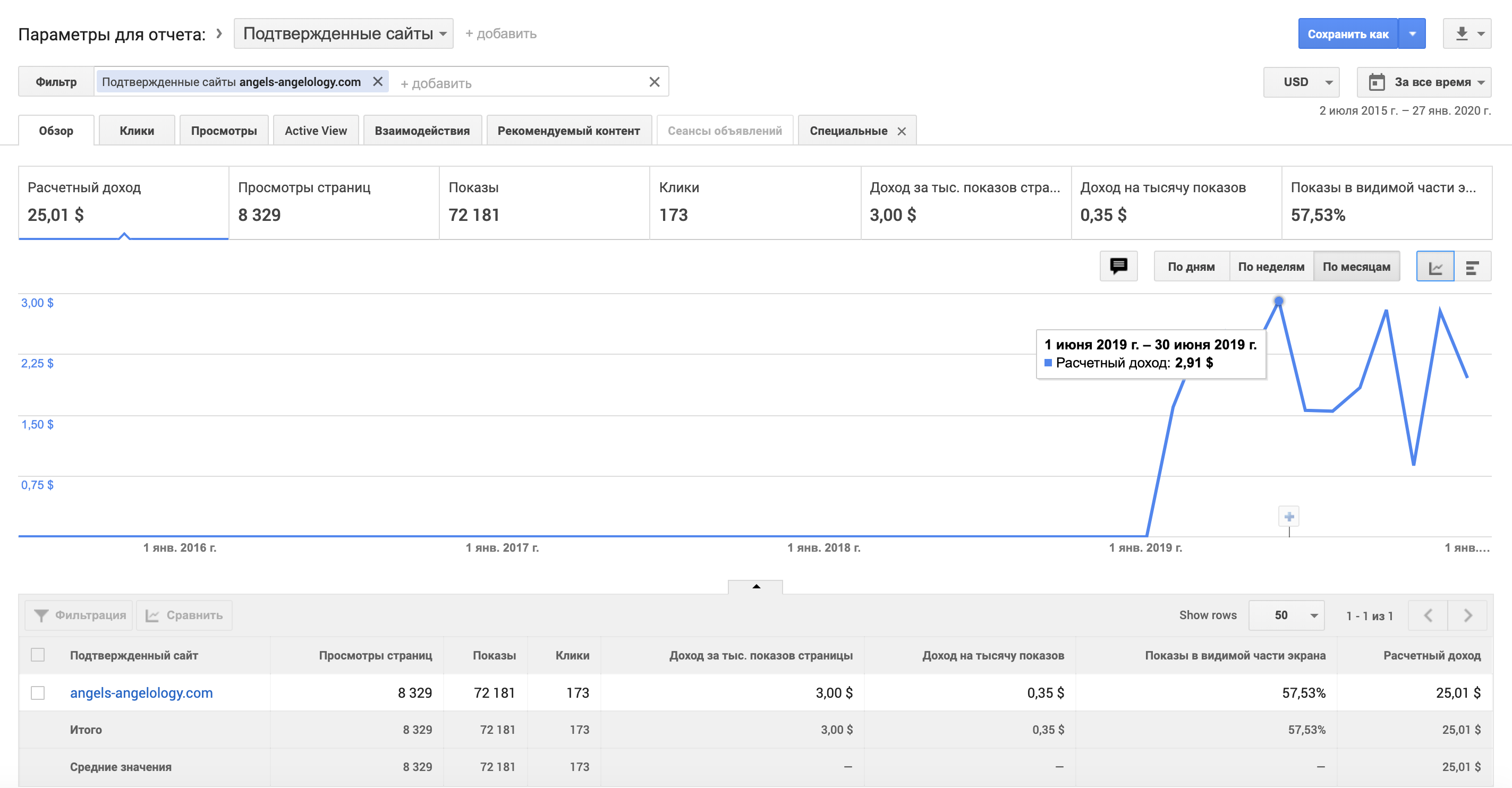Click the add annotation plus marker
The height and width of the screenshot is (788, 1512).
(1289, 516)
